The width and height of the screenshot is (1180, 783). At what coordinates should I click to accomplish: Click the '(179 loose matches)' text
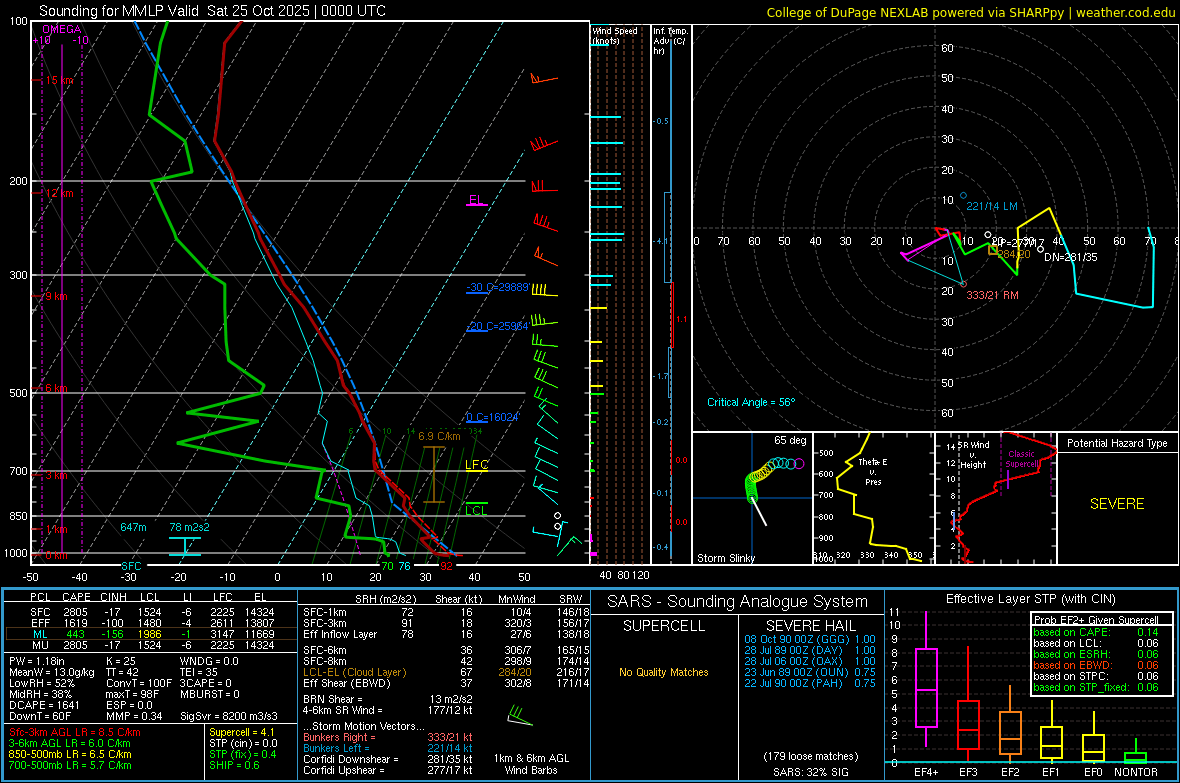(x=810, y=756)
